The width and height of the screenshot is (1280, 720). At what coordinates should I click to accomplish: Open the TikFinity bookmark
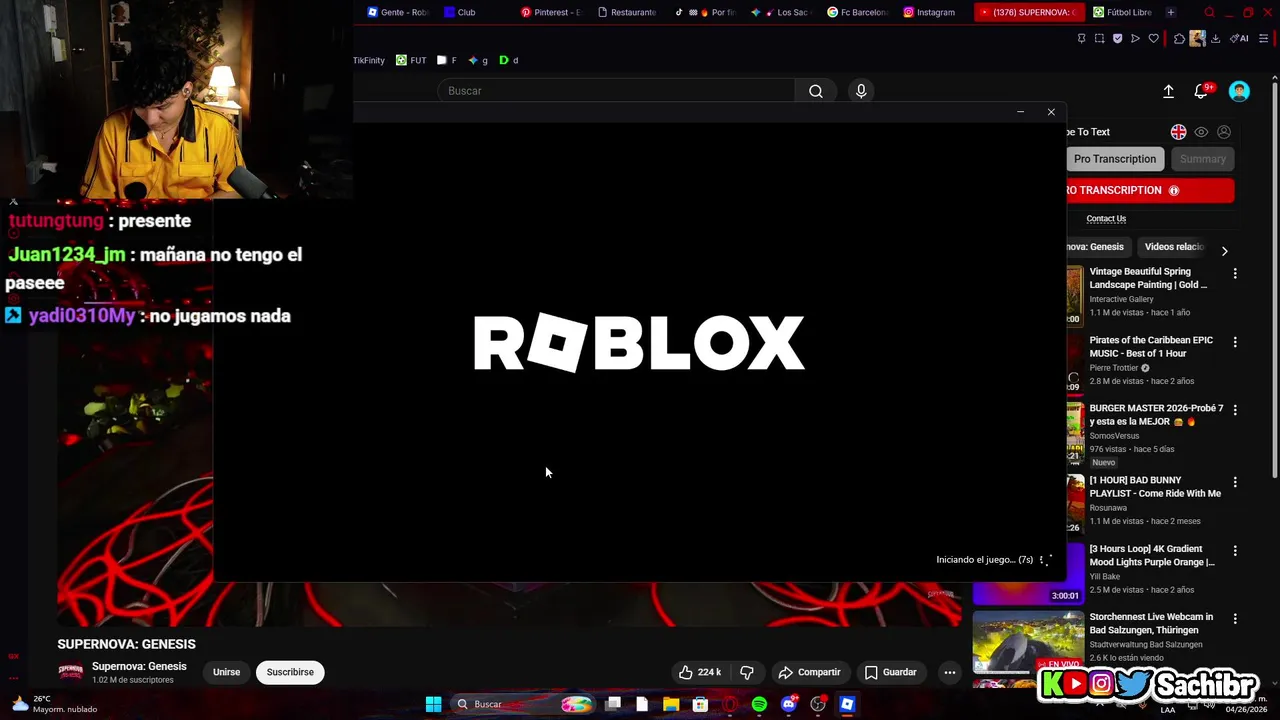pos(368,60)
